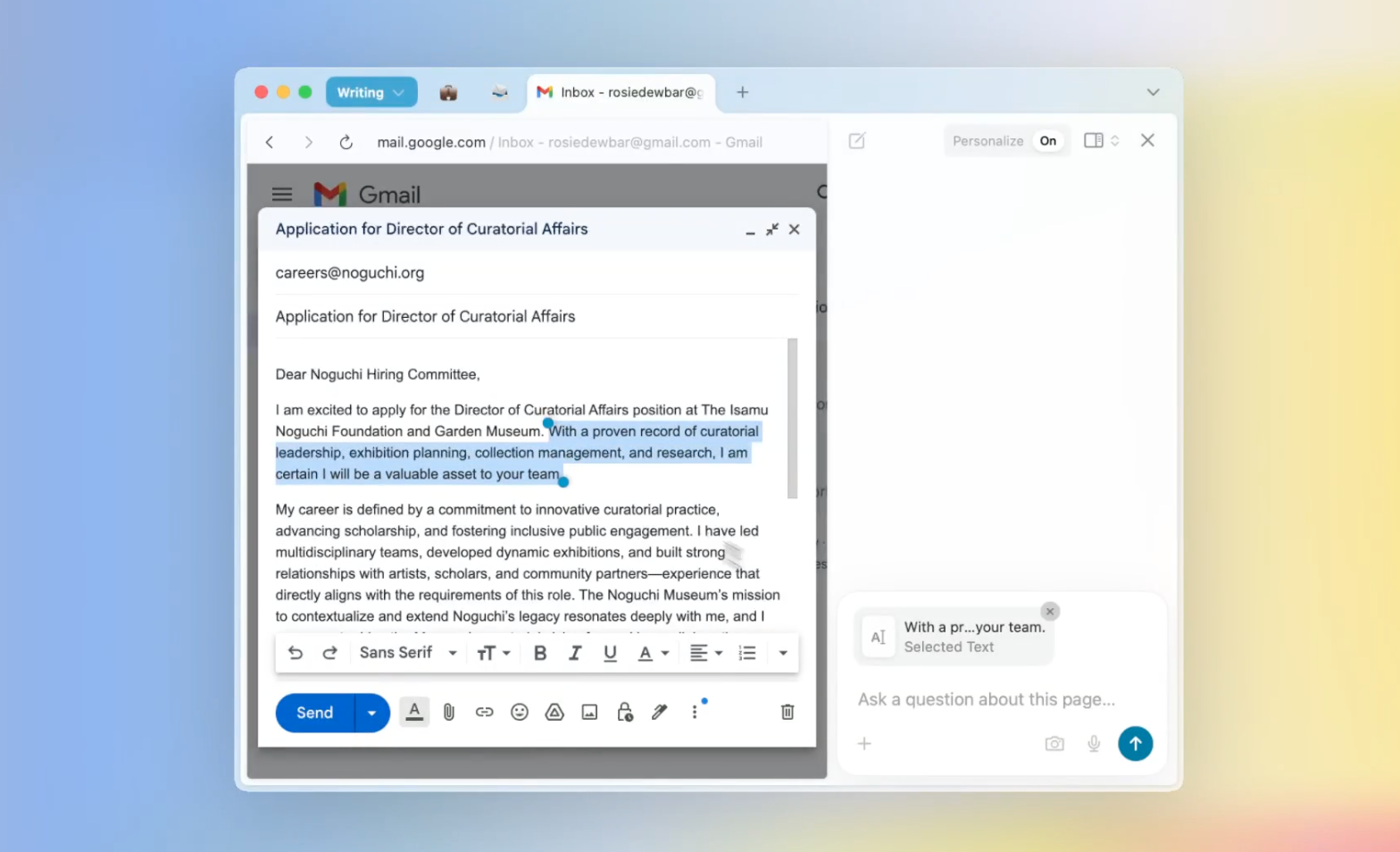Screen dimensions: 1400x852
Task: Toggle confidential mode lock icon
Action: tap(625, 712)
